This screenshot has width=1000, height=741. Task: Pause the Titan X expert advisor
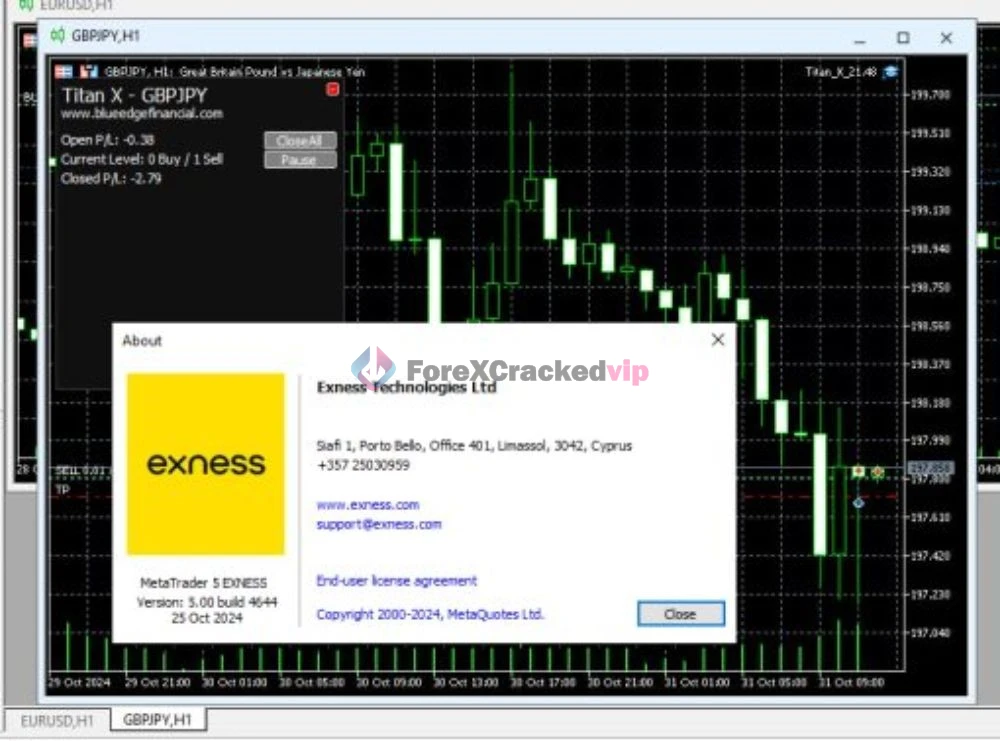point(300,158)
